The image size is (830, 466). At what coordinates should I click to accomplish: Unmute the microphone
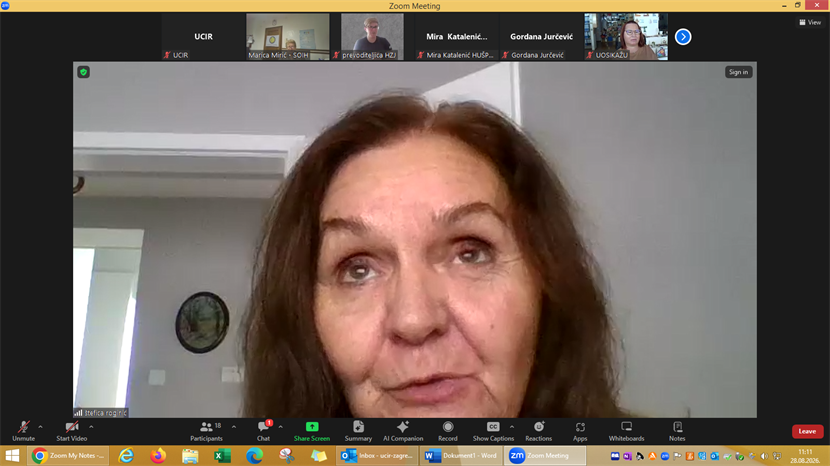[23, 431]
